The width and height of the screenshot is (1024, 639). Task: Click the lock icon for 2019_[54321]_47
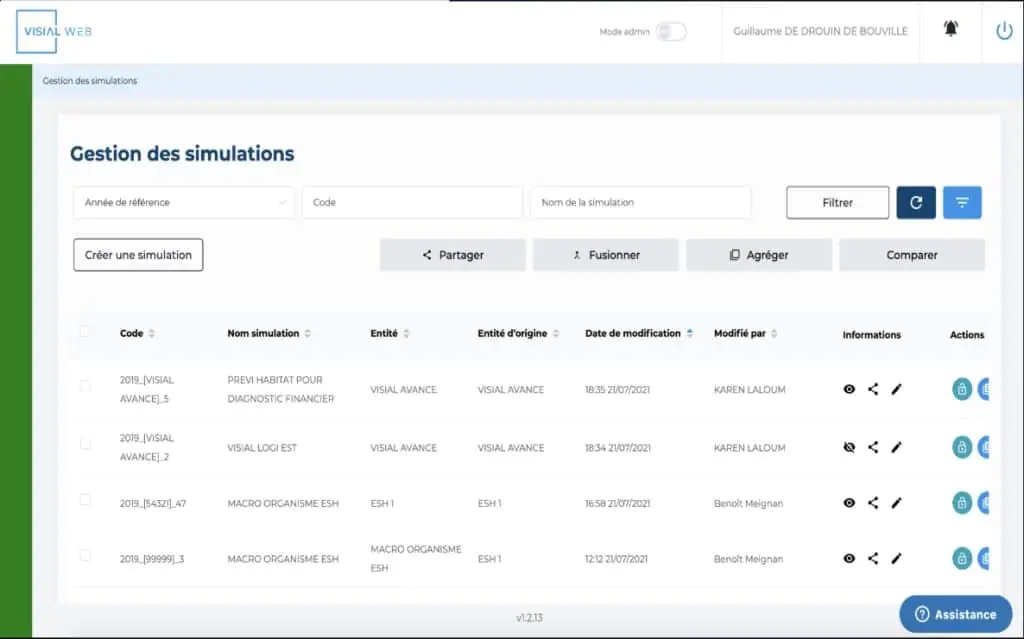(961, 503)
